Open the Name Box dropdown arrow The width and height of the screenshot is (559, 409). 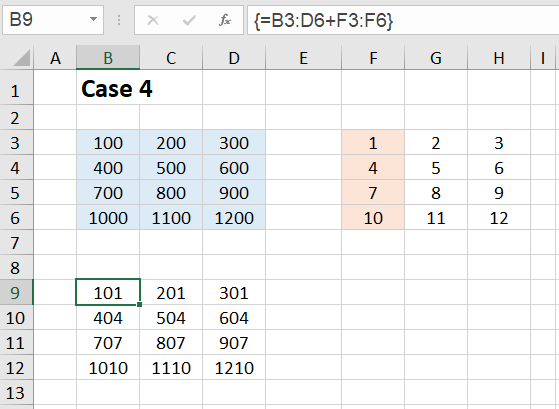click(93, 19)
